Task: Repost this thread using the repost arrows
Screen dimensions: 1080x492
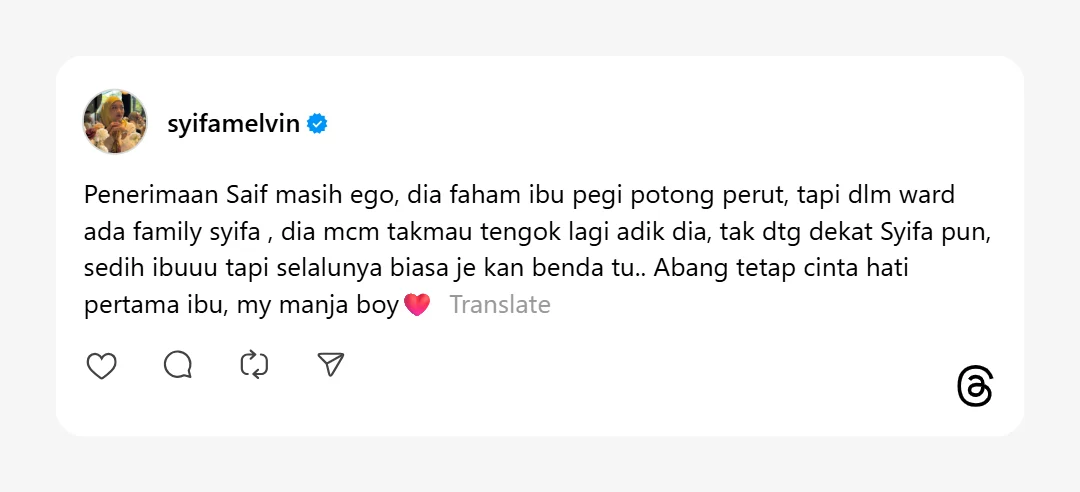Action: tap(255, 366)
